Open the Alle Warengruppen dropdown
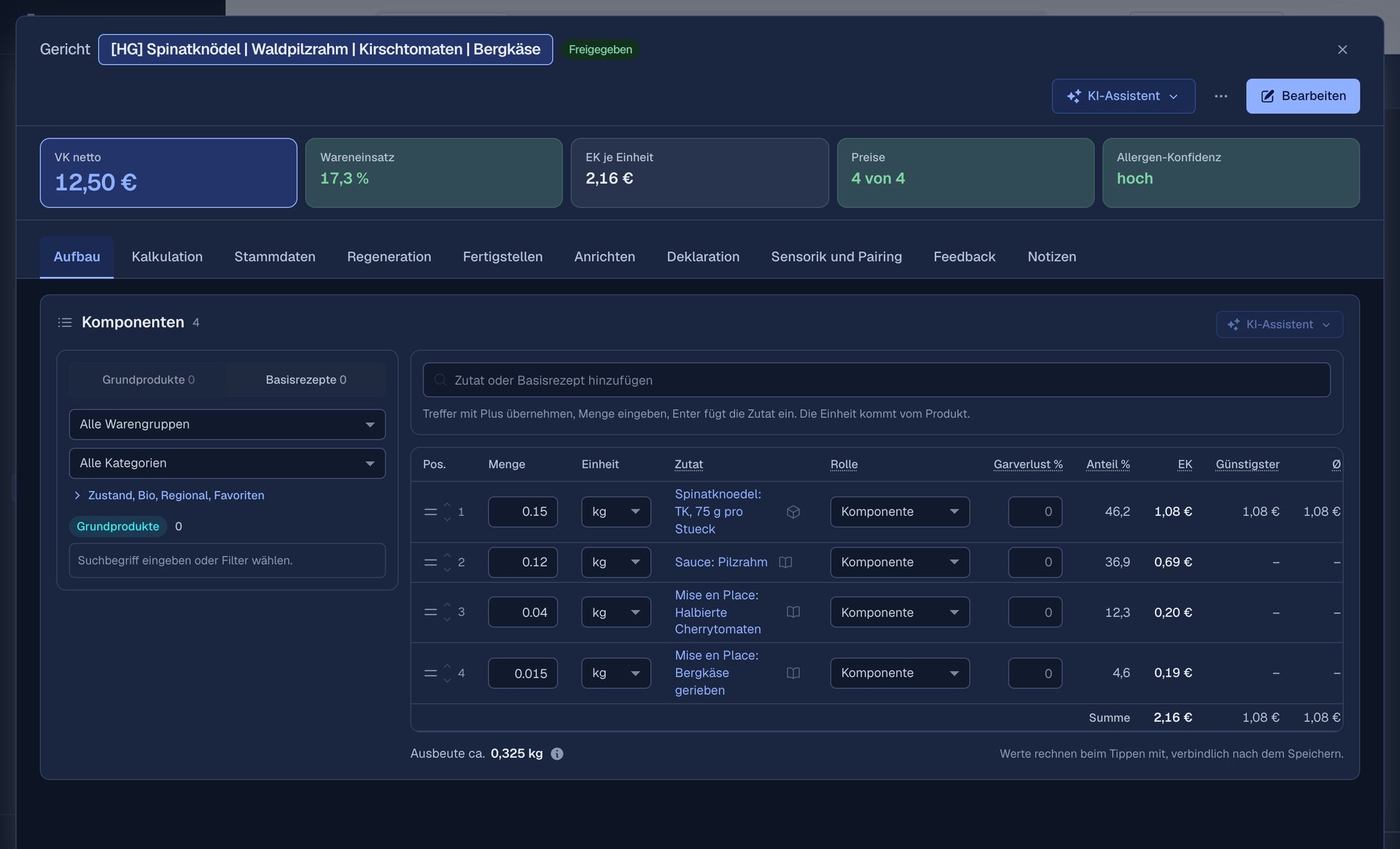The image size is (1400, 849). pyautogui.click(x=227, y=424)
